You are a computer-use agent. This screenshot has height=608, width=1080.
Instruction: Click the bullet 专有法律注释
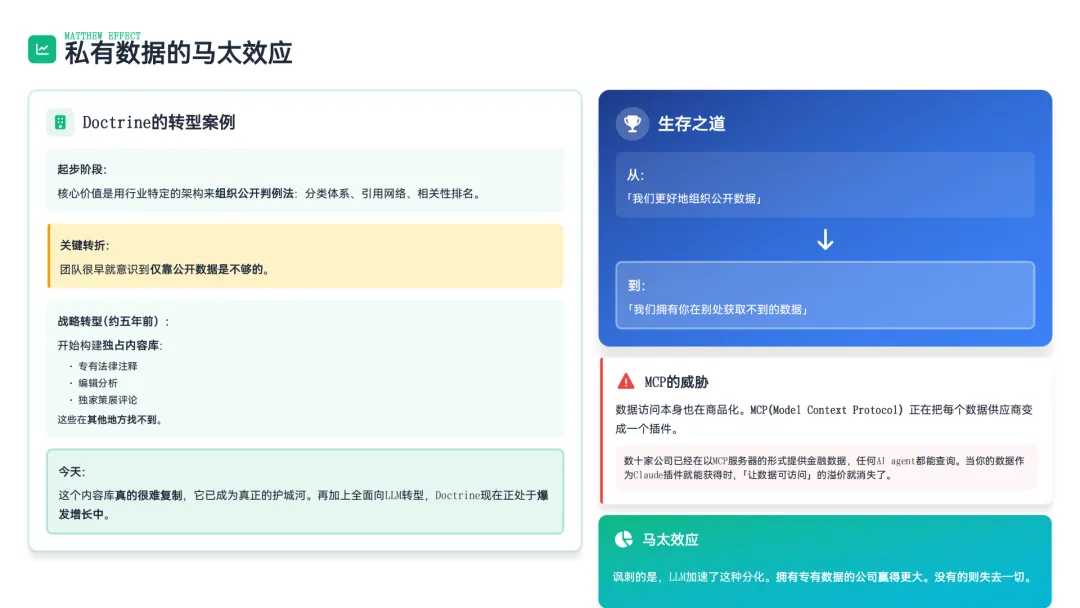click(107, 366)
